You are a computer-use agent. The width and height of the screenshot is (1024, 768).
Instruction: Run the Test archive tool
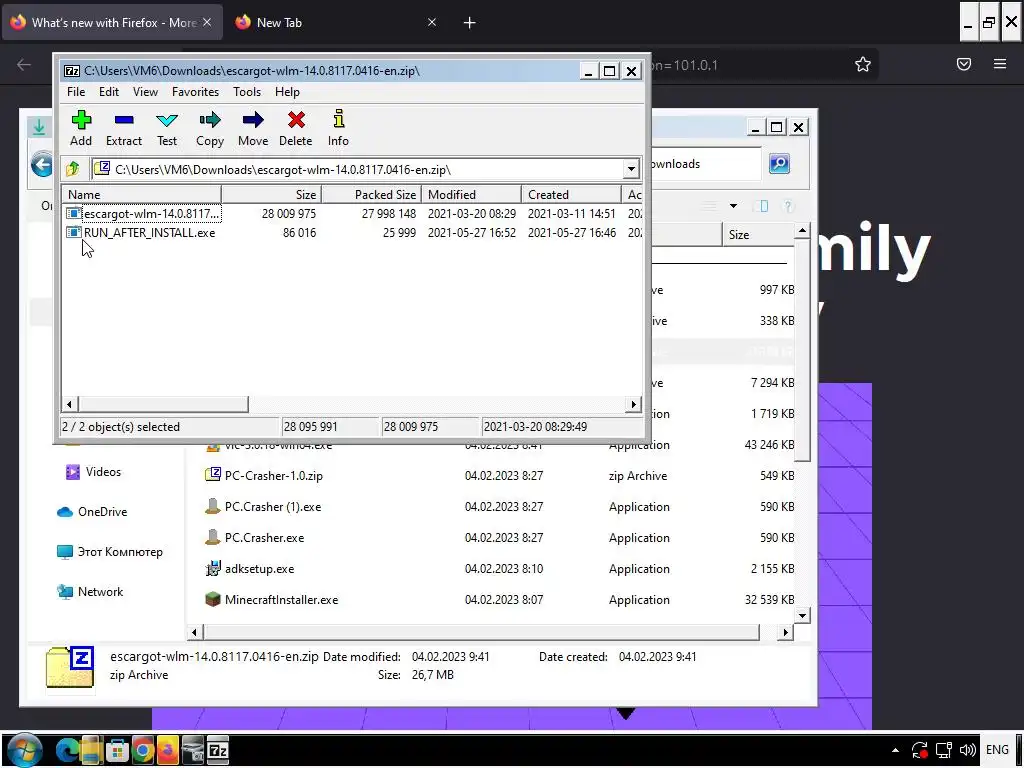coord(167,129)
